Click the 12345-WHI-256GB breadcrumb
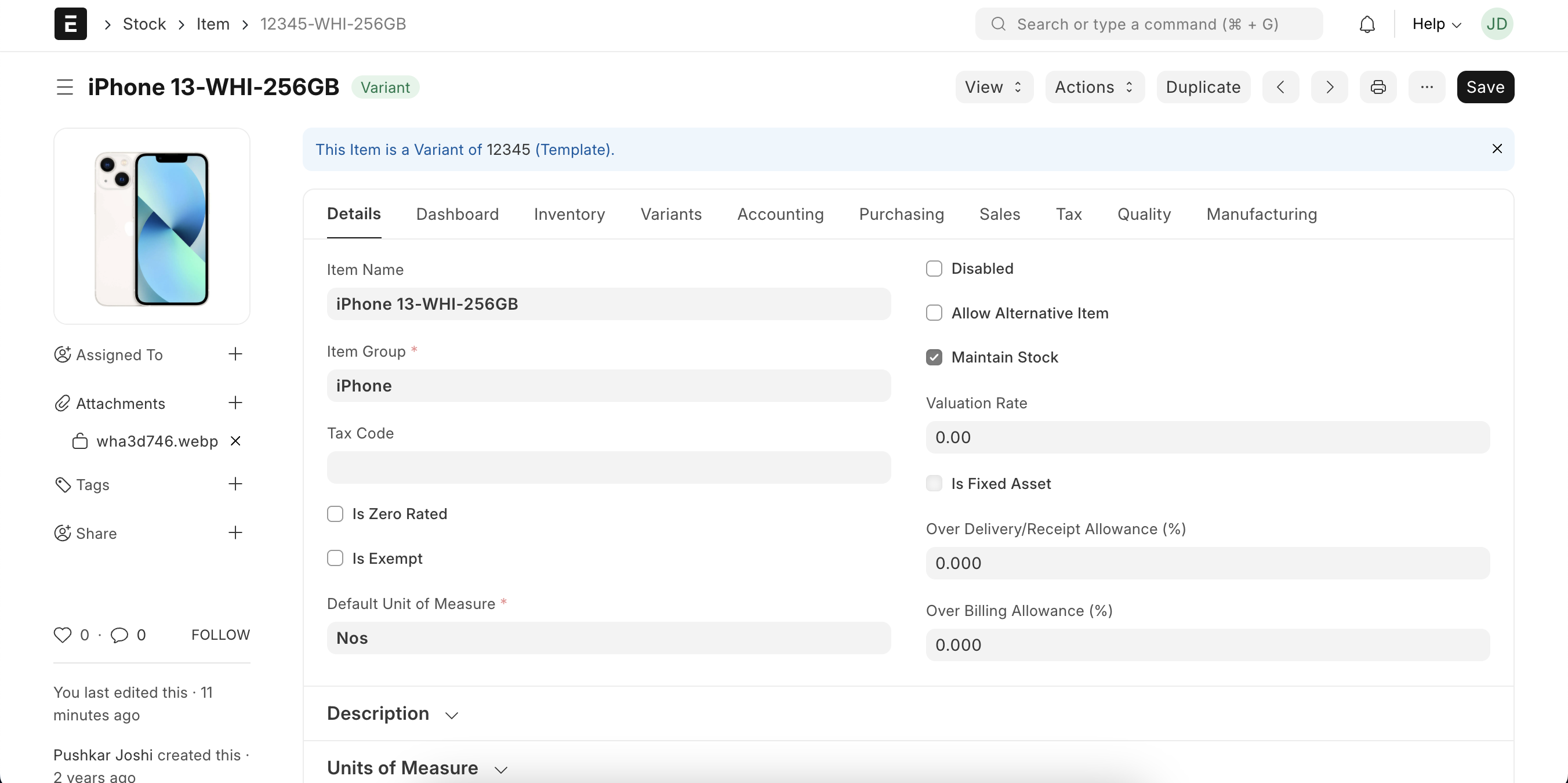The width and height of the screenshot is (1568, 783). click(333, 24)
